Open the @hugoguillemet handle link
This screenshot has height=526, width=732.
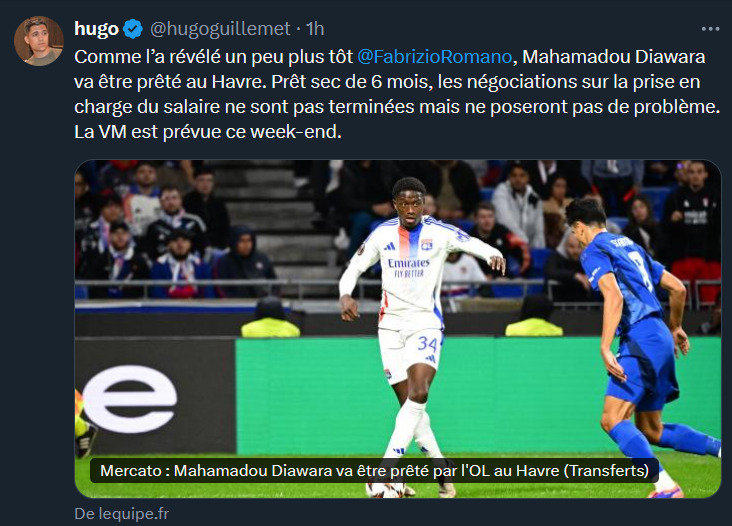click(220, 29)
